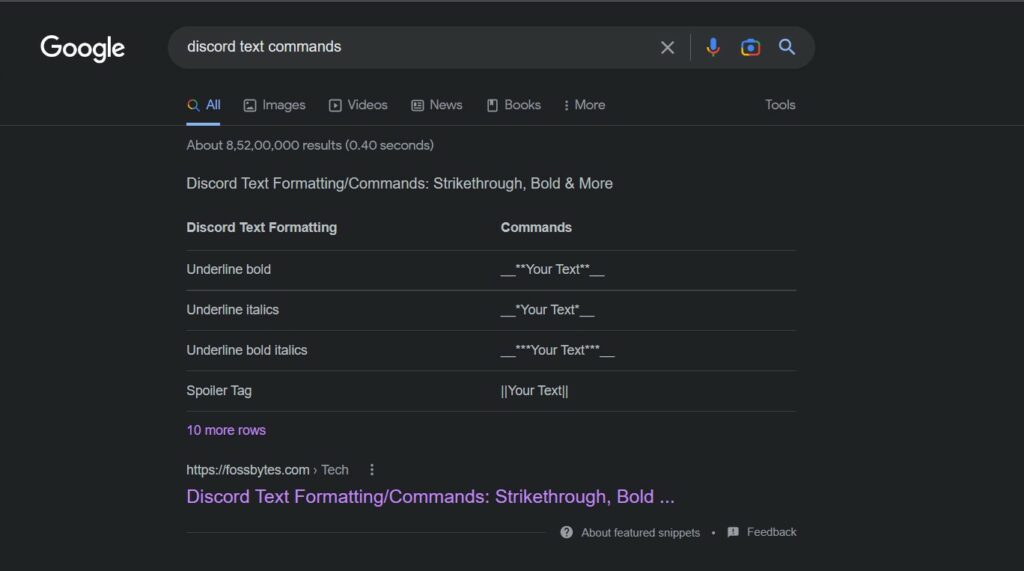This screenshot has width=1024, height=571.
Task: Click the About featured snippets text link
Action: pos(640,532)
